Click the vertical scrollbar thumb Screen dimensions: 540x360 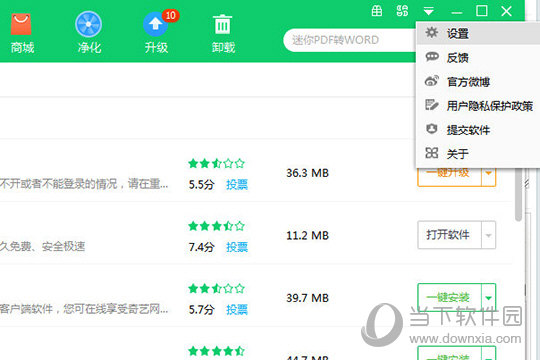(519, 195)
